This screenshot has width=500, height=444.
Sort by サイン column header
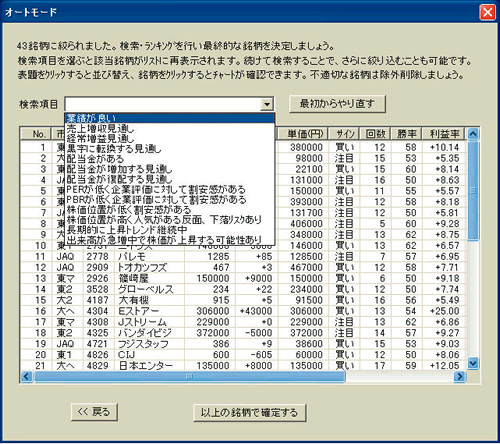(344, 134)
